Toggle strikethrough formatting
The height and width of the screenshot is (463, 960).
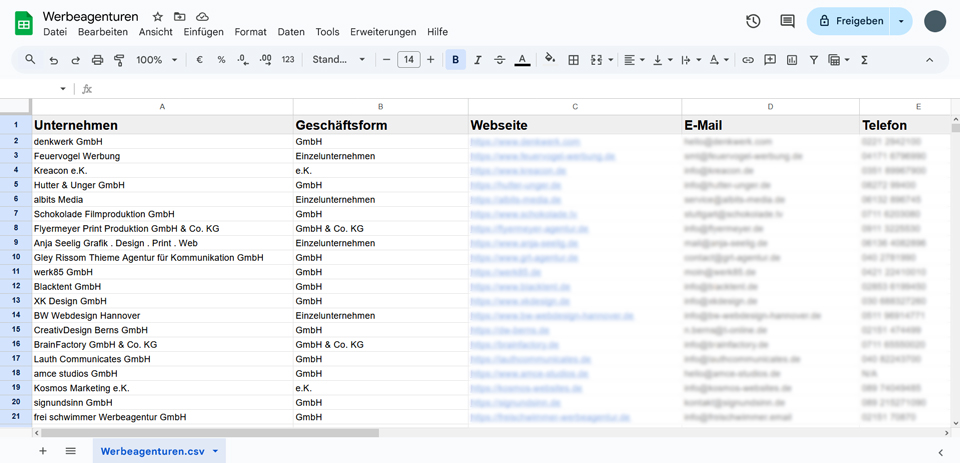(x=500, y=60)
